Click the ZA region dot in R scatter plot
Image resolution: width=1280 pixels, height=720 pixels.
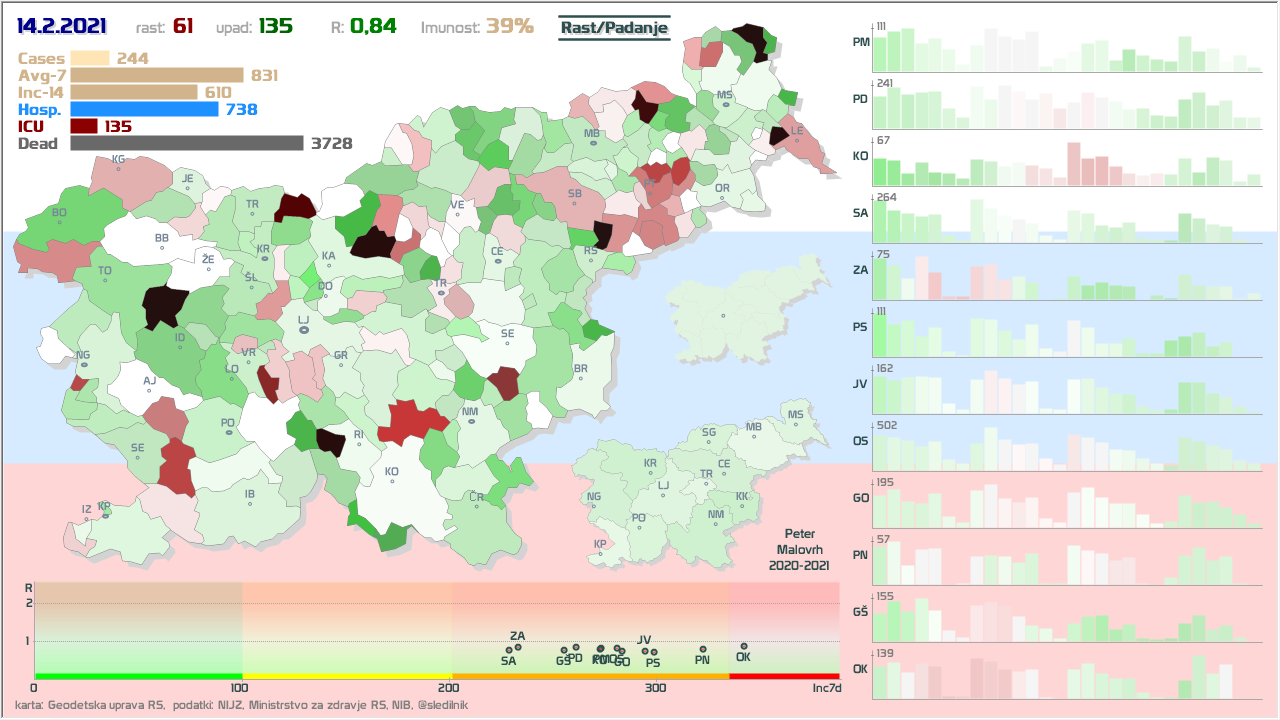tap(517, 647)
